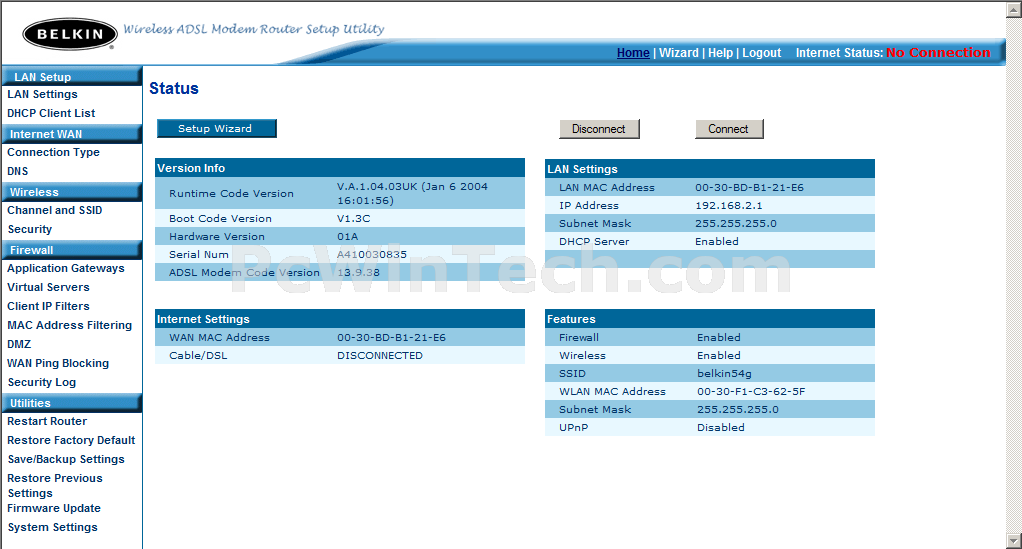Select WLAN MAC 00-30-F1-C3-62-5F value

click(751, 391)
